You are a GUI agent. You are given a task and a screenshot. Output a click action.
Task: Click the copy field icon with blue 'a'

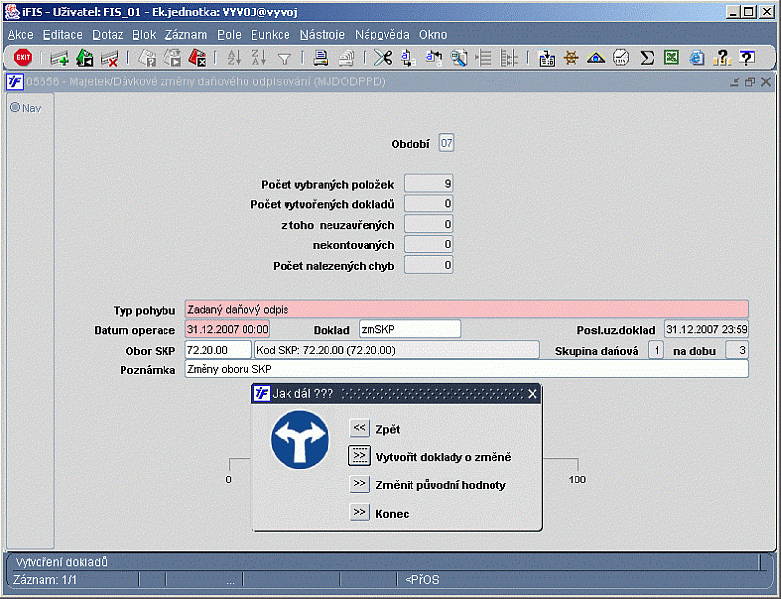(x=408, y=58)
